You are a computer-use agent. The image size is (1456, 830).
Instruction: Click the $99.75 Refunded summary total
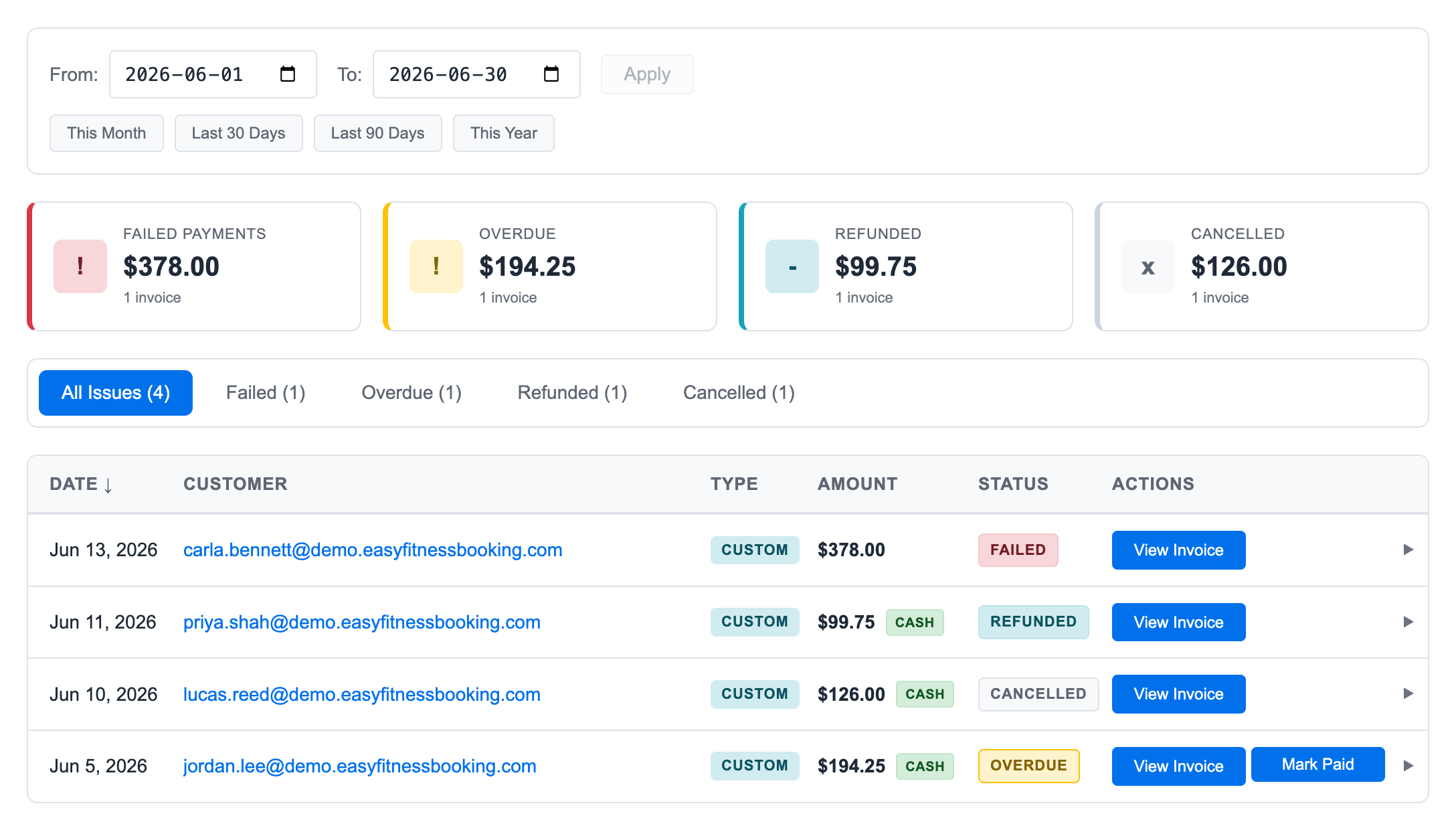tap(876, 266)
